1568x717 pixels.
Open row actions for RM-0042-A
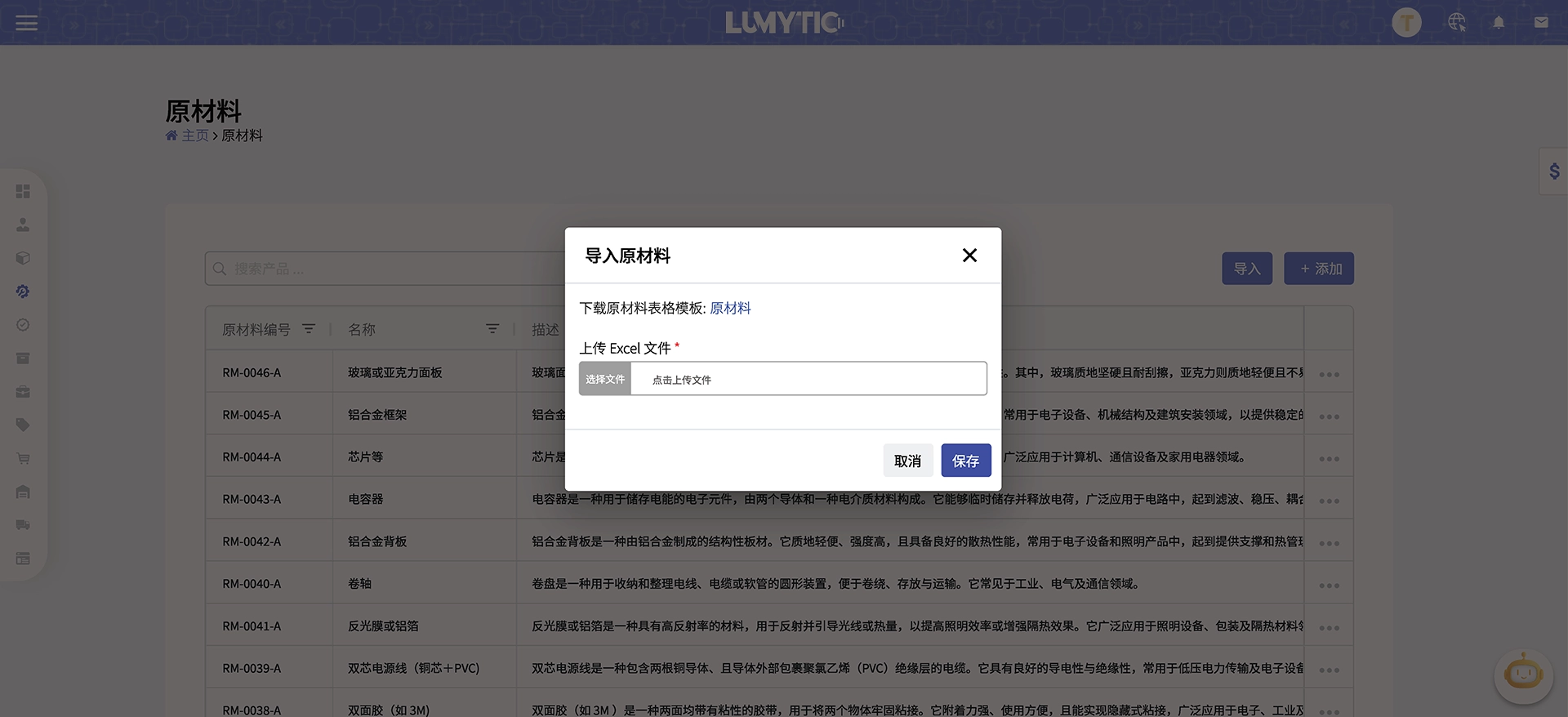pyautogui.click(x=1329, y=544)
